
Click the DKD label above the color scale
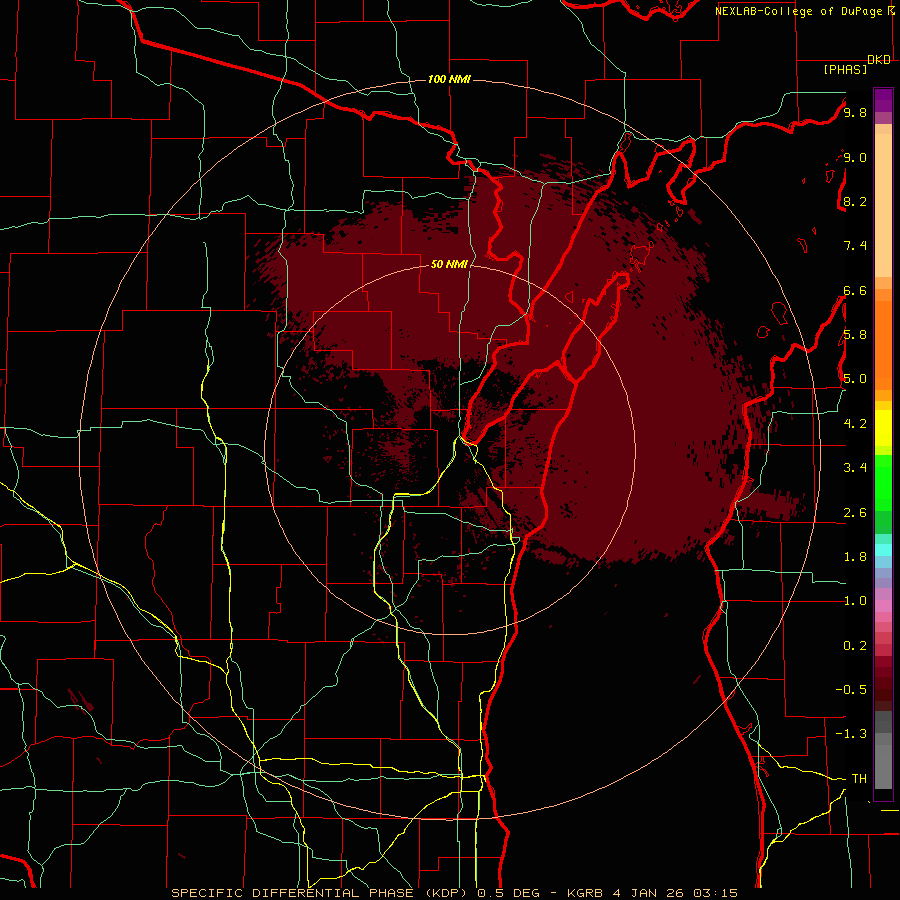(879, 60)
